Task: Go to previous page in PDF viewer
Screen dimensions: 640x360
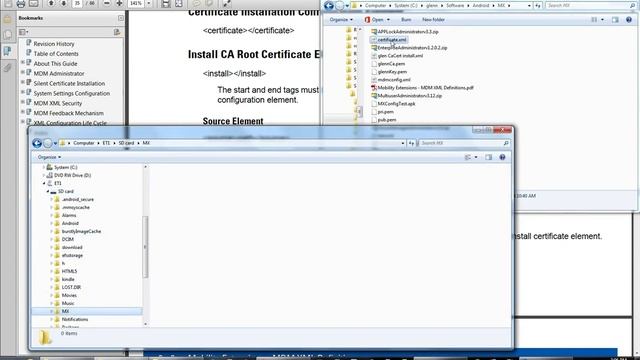Action: click(51, 3)
